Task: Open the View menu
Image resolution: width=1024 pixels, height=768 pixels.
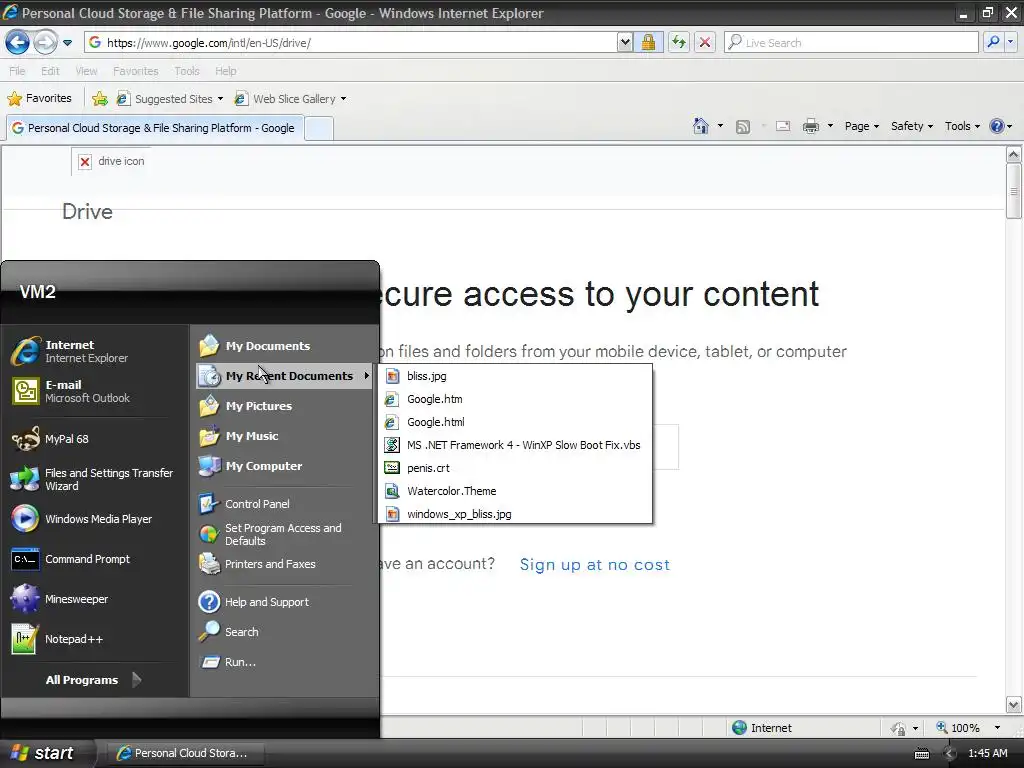Action: [86, 71]
